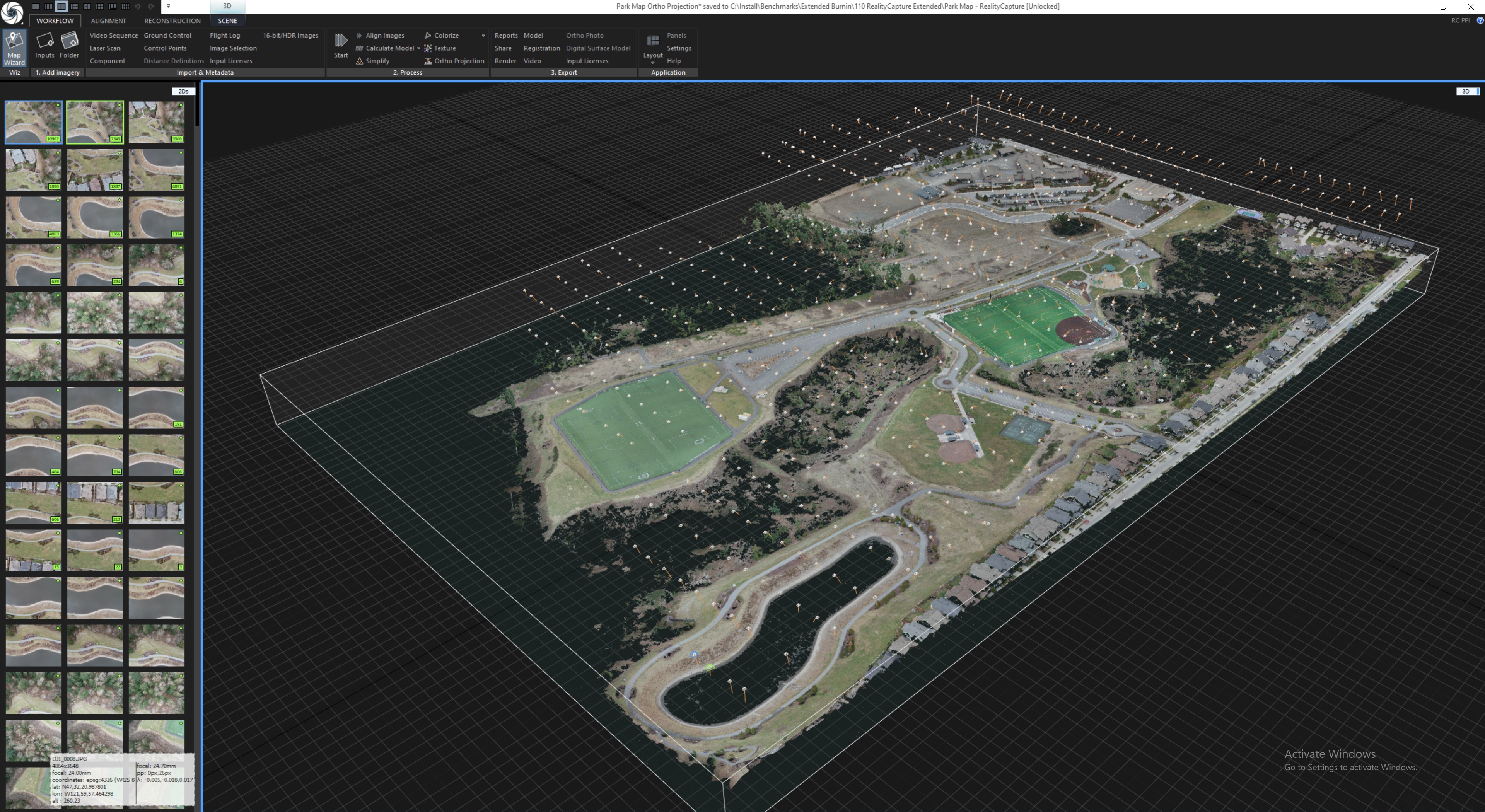The width and height of the screenshot is (1485, 812).
Task: Open the Map Wizard tool
Action: [14, 48]
